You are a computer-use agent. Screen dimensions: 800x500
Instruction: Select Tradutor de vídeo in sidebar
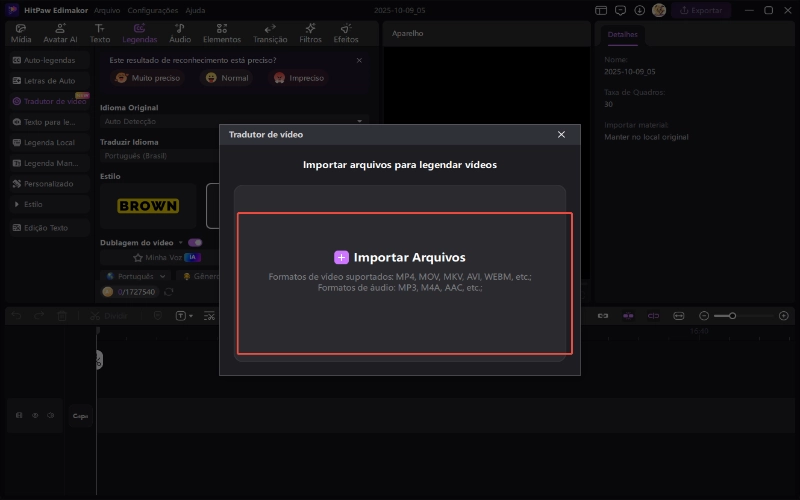tap(49, 101)
